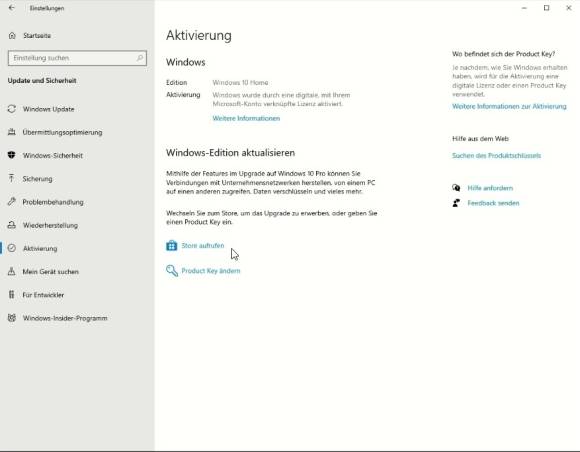
Task: Click the key icon beside Product Key ändern
Action: [x=172, y=271]
